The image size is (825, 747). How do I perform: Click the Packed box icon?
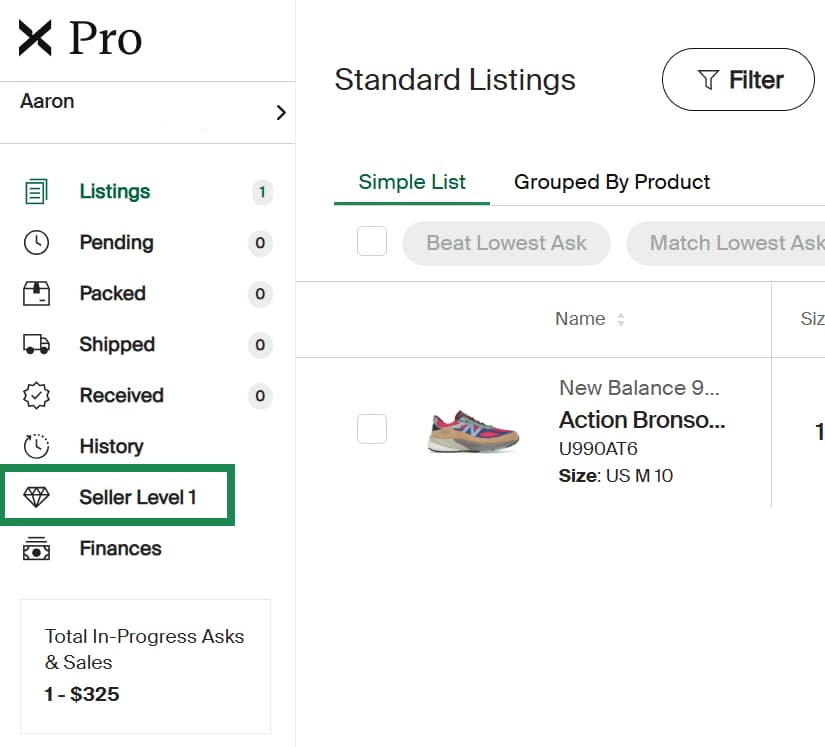pos(36,294)
